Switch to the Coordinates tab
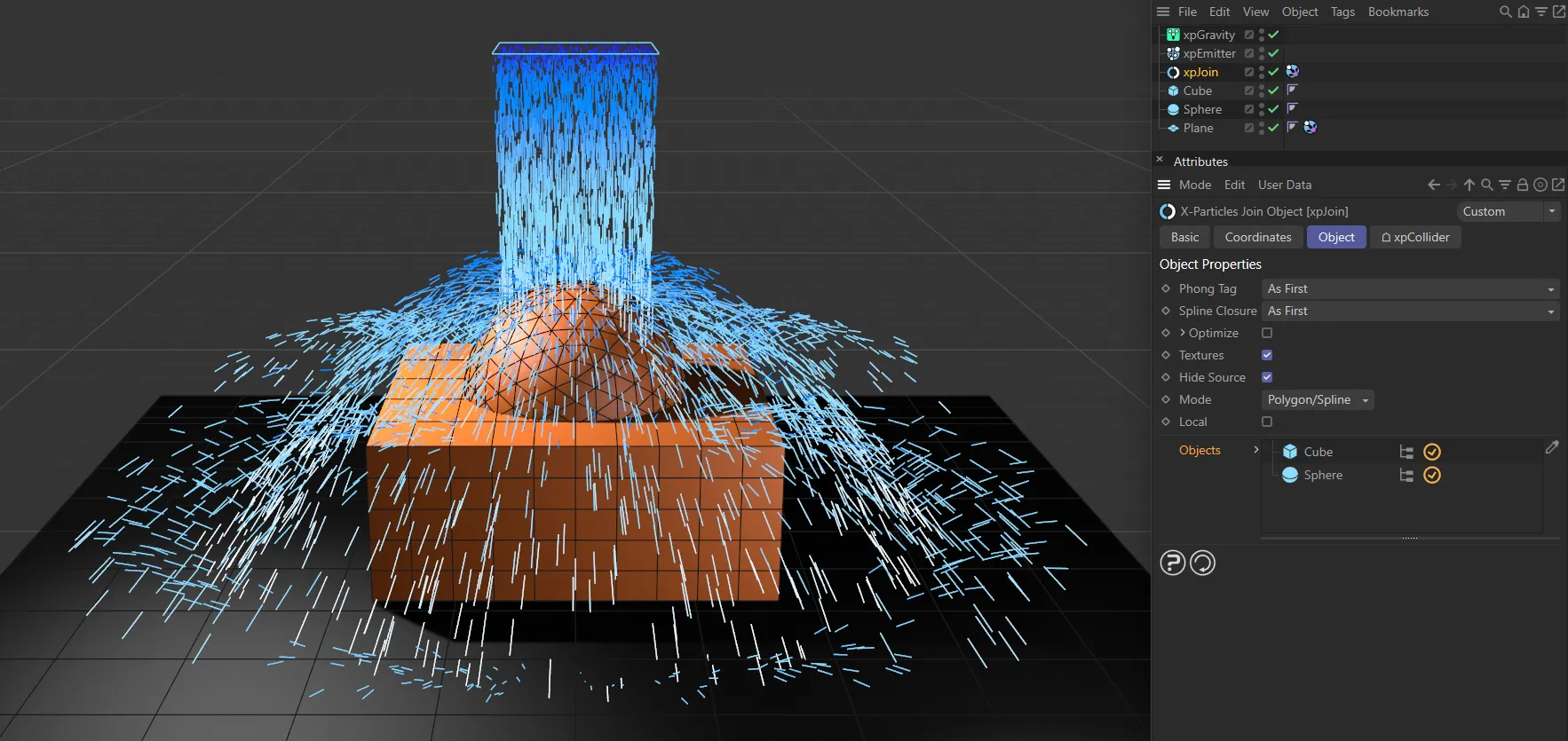 1257,237
